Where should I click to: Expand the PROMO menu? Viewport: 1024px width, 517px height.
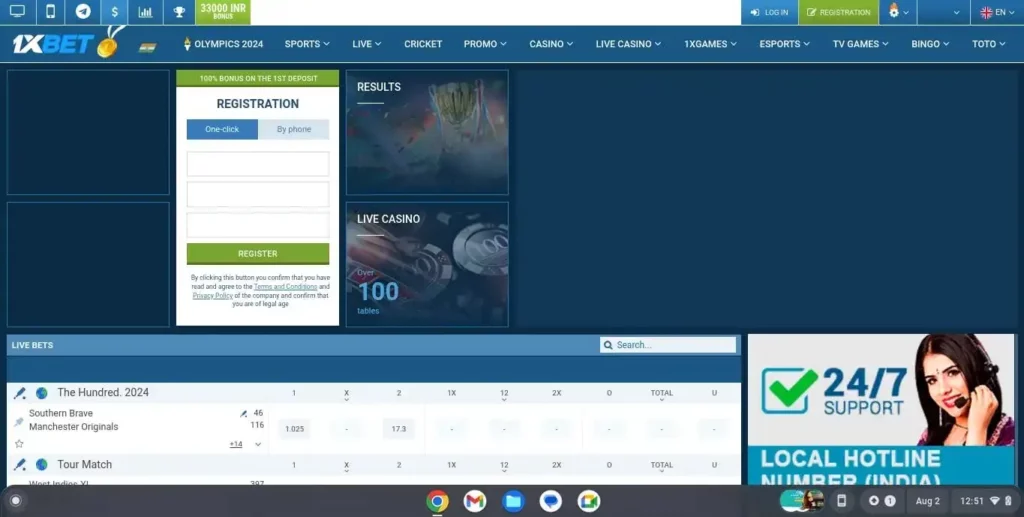click(x=485, y=44)
